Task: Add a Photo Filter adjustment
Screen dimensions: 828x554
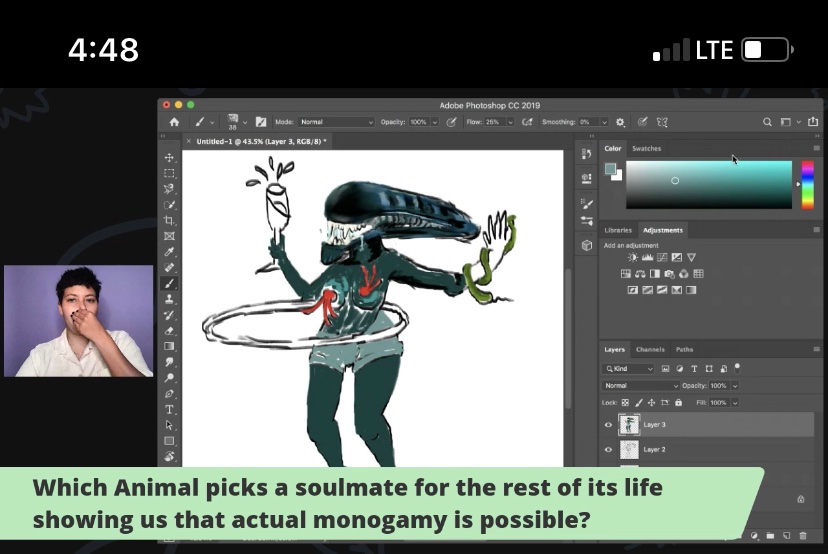Action: click(x=669, y=274)
